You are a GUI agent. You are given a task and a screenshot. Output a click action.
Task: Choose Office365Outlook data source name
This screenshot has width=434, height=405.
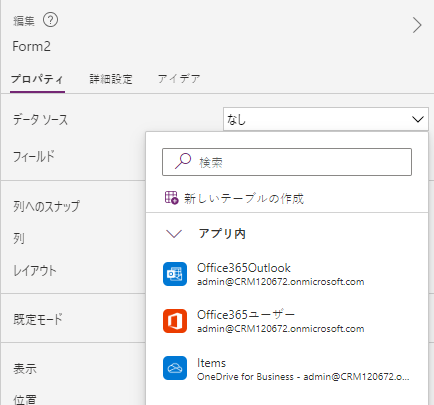(x=244, y=268)
